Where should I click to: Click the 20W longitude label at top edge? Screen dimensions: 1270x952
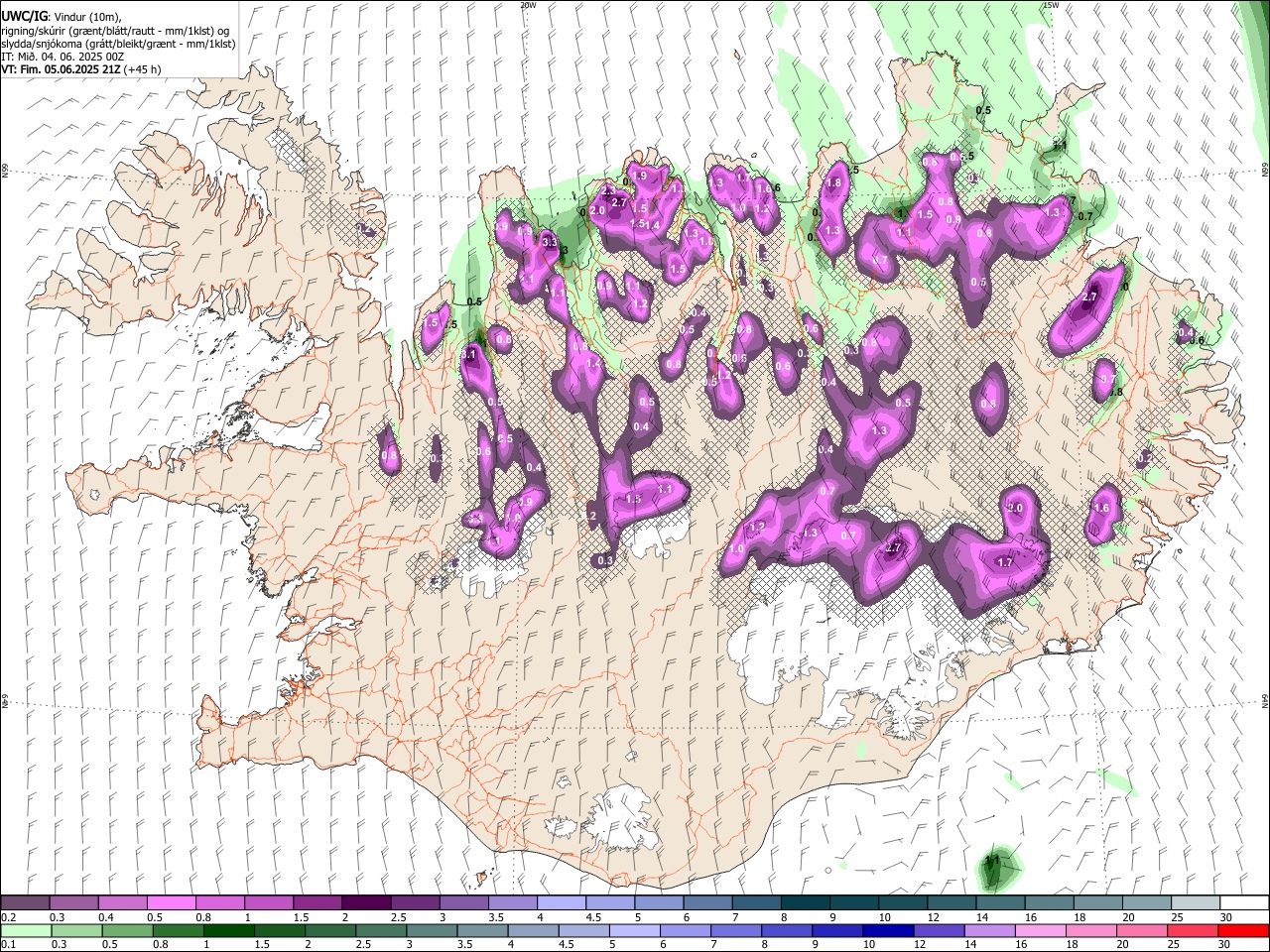527,5
